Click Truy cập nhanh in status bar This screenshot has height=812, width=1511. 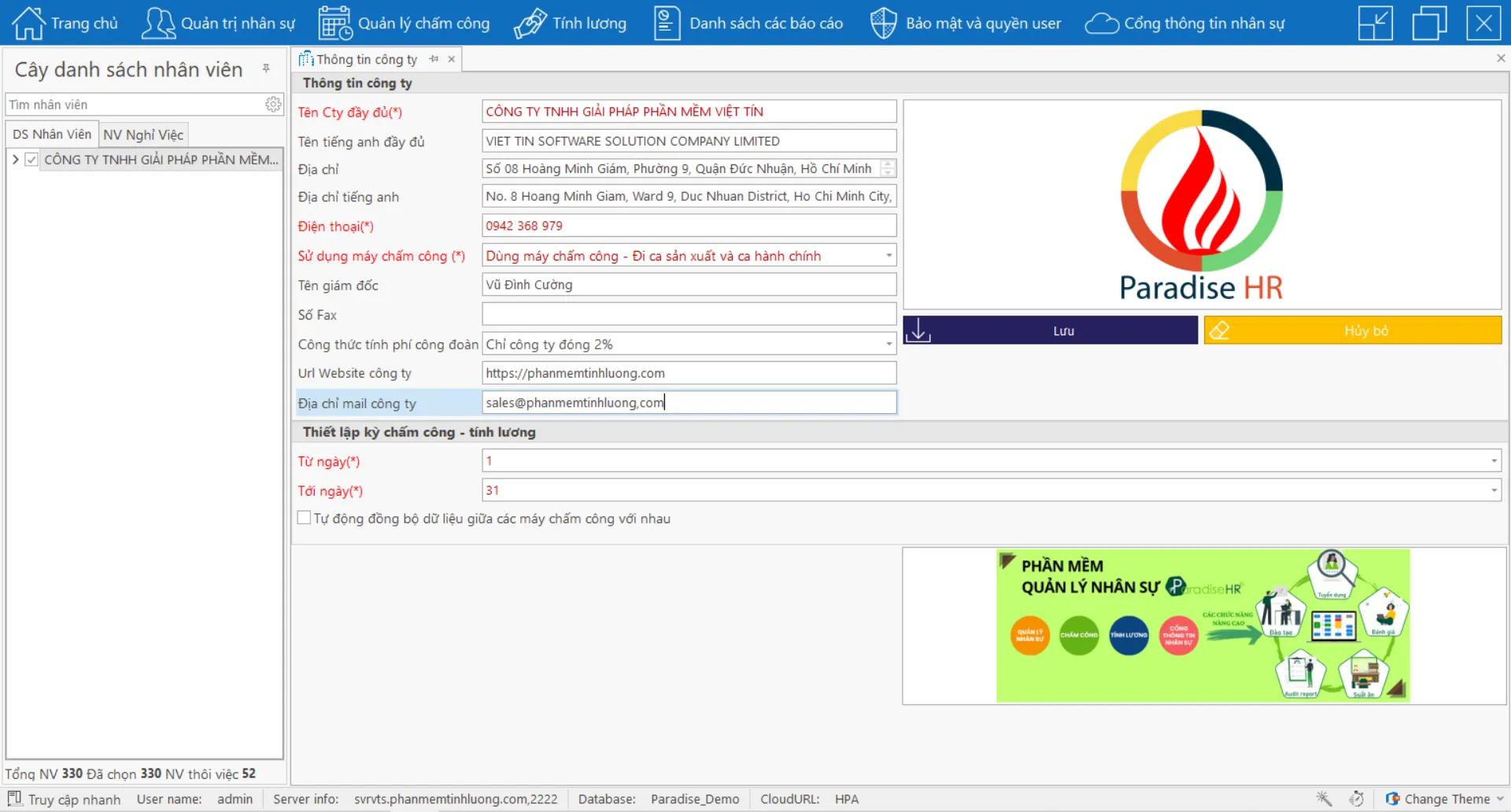coord(65,799)
